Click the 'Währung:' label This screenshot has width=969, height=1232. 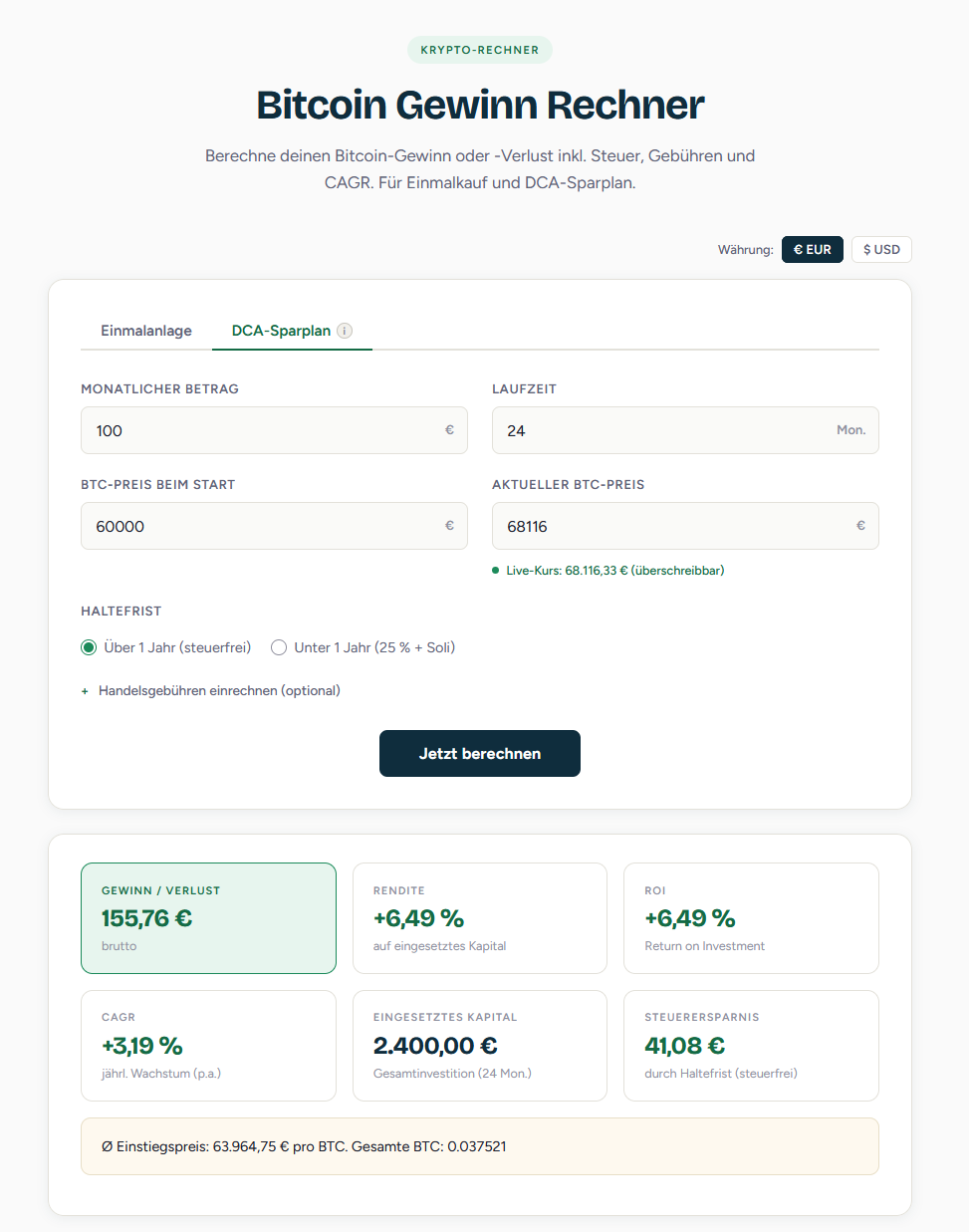coord(746,250)
